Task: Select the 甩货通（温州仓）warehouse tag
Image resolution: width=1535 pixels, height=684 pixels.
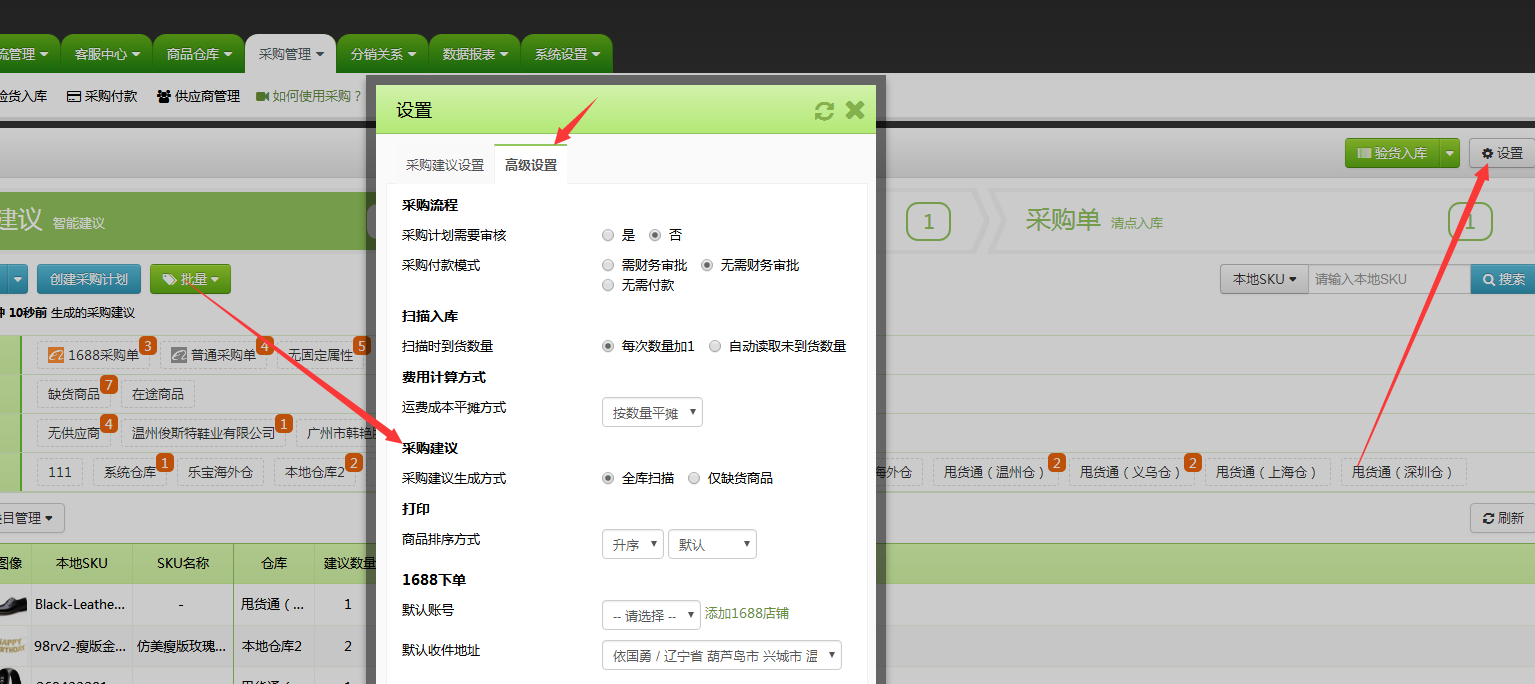Action: [x=995, y=472]
